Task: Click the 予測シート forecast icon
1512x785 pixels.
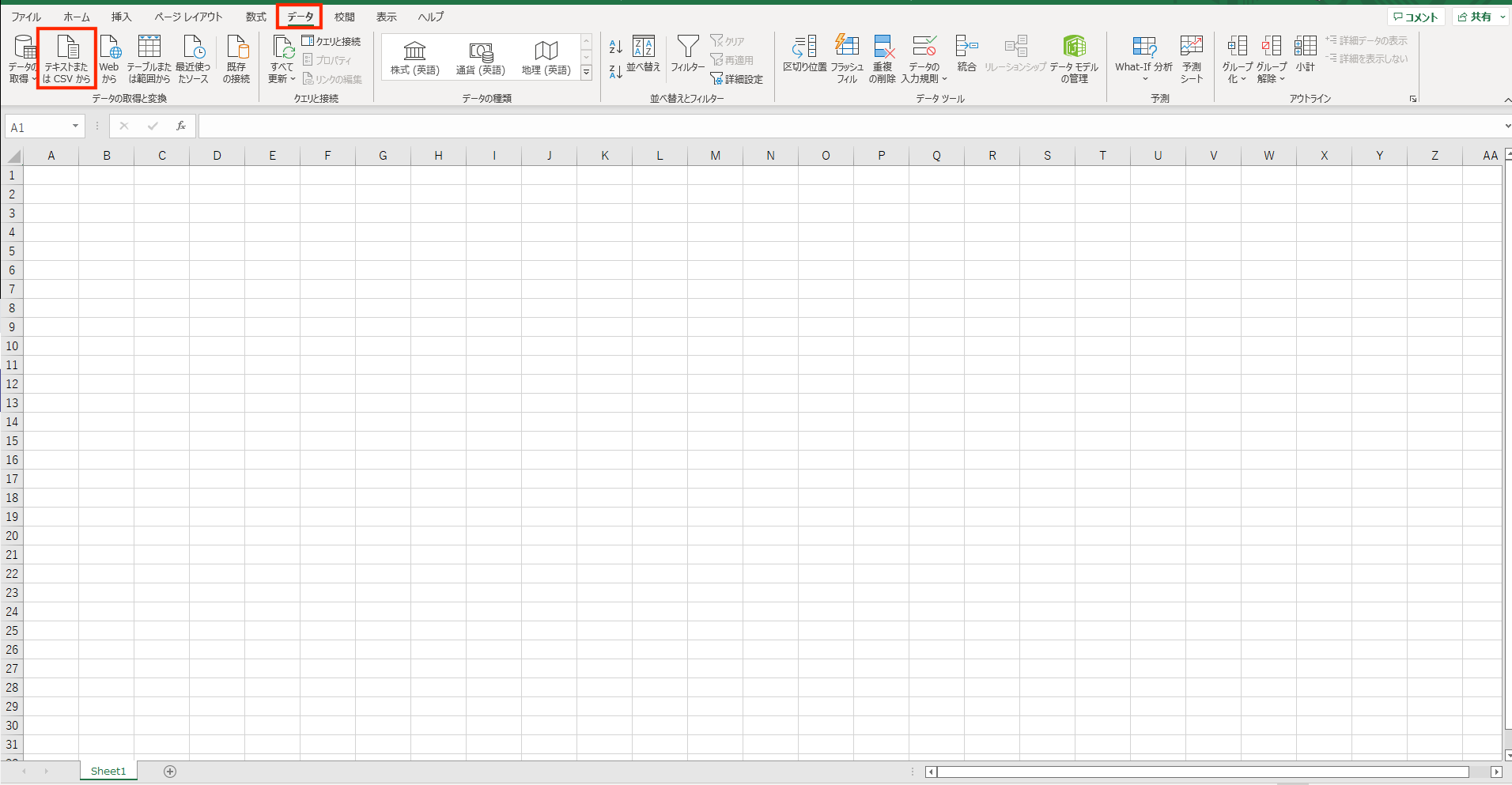Action: [1192, 58]
